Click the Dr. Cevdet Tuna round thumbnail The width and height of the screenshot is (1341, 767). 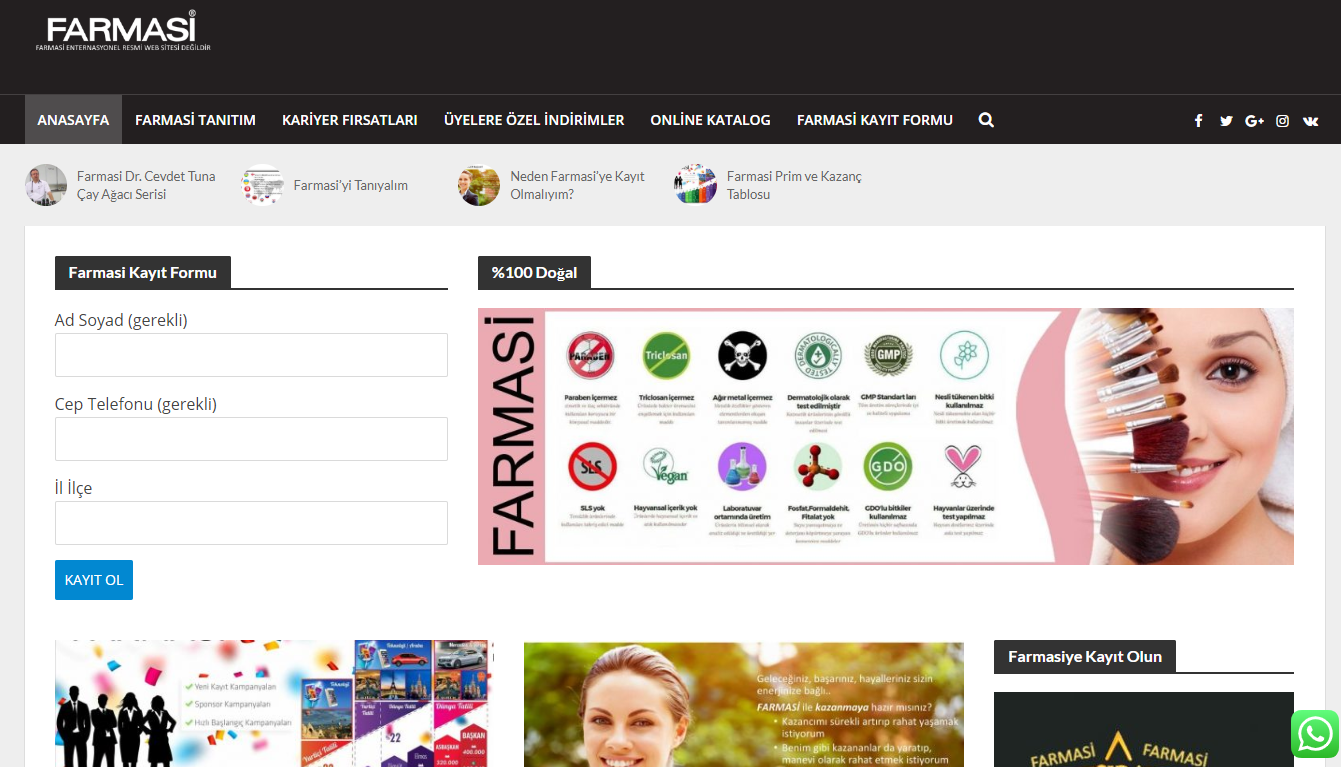click(x=46, y=185)
